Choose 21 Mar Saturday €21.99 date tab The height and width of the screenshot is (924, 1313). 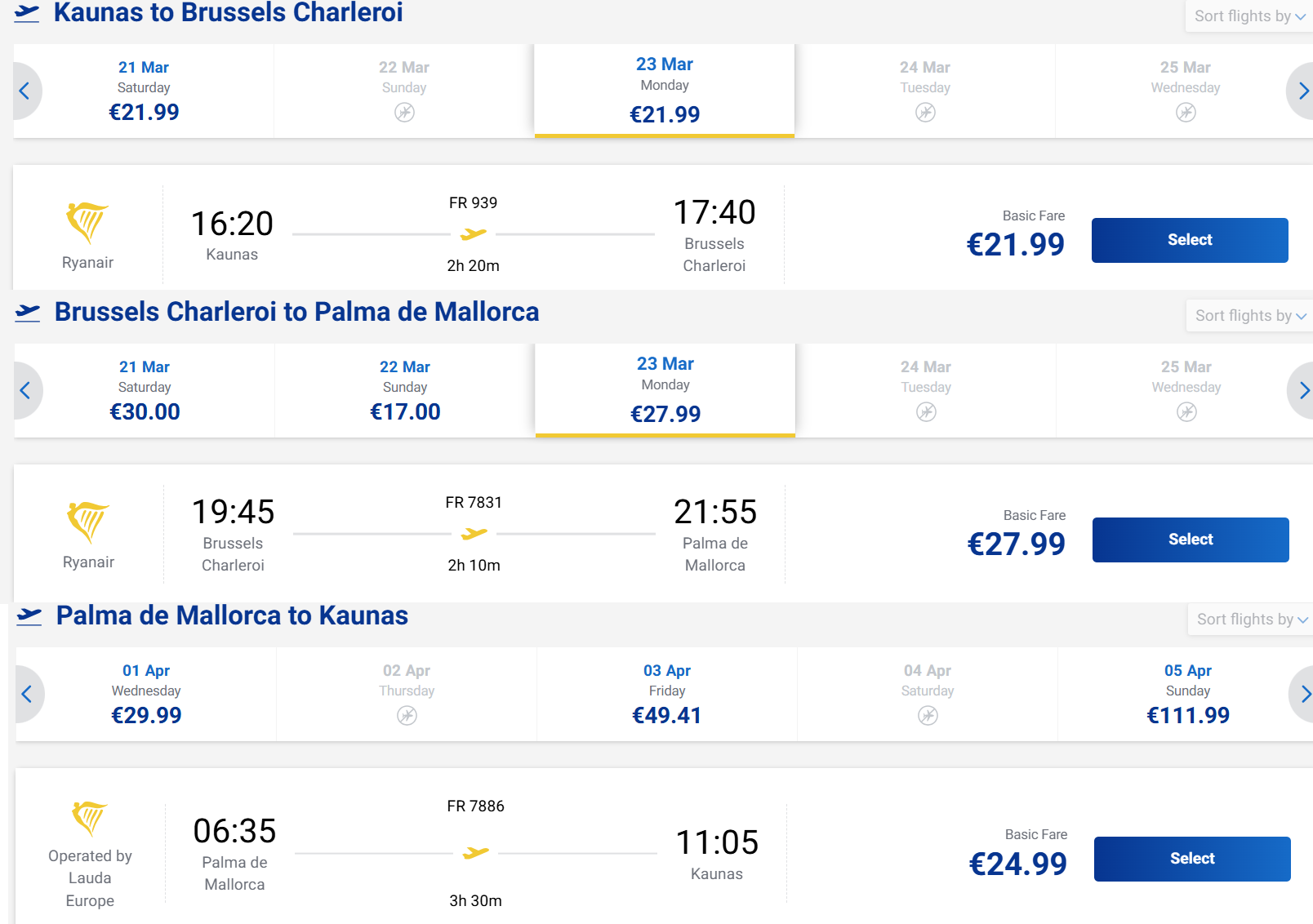[x=144, y=91]
